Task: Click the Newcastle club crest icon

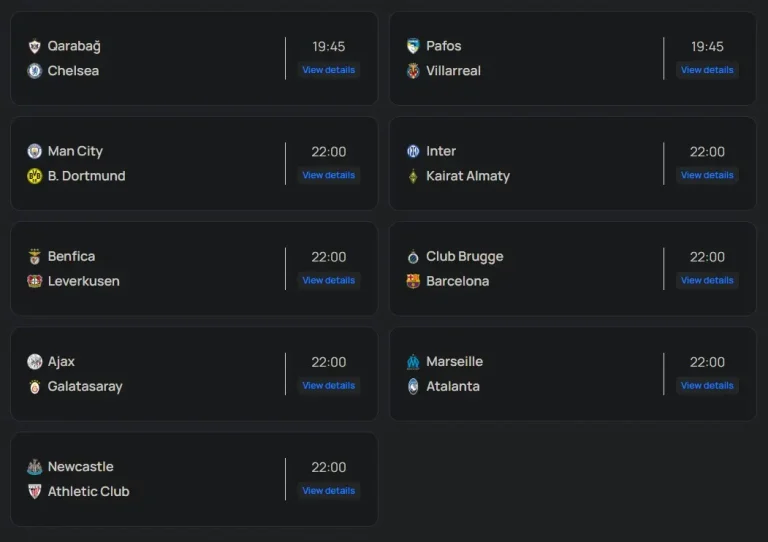Action: tap(34, 467)
